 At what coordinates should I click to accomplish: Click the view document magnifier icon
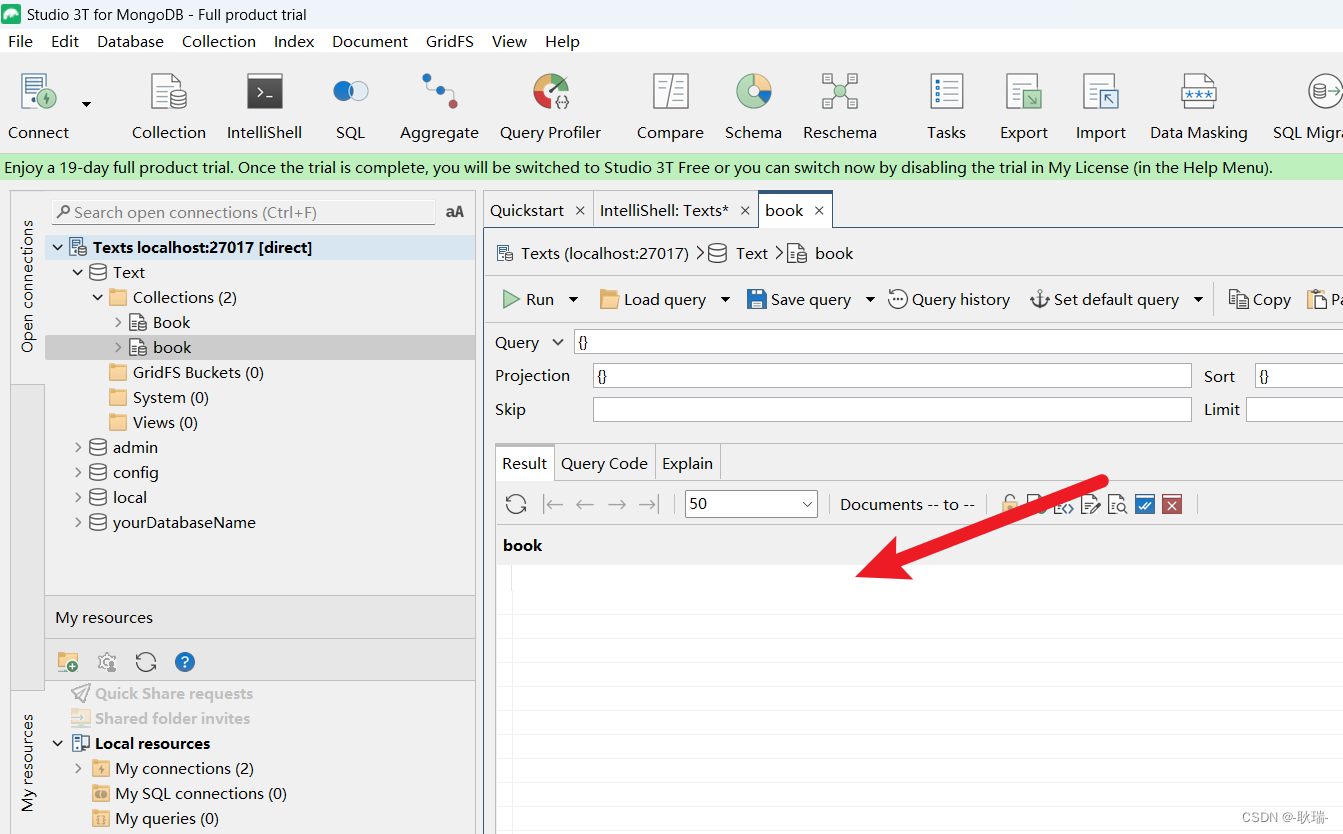tap(1117, 504)
